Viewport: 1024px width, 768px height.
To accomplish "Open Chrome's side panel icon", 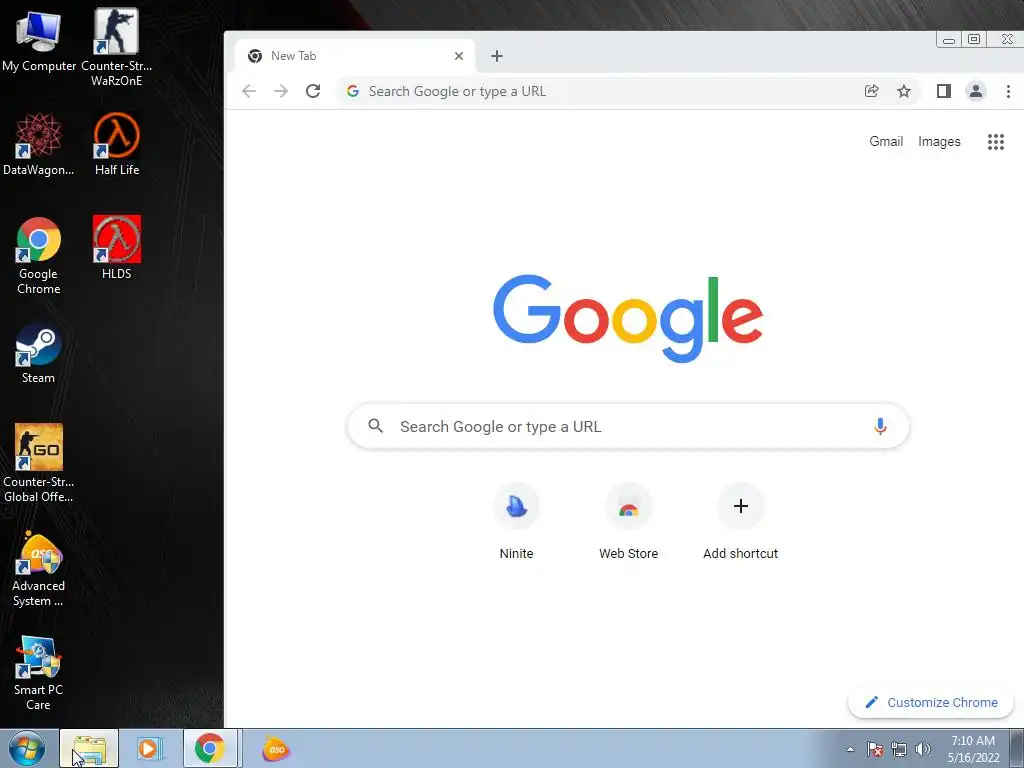I will point(944,91).
